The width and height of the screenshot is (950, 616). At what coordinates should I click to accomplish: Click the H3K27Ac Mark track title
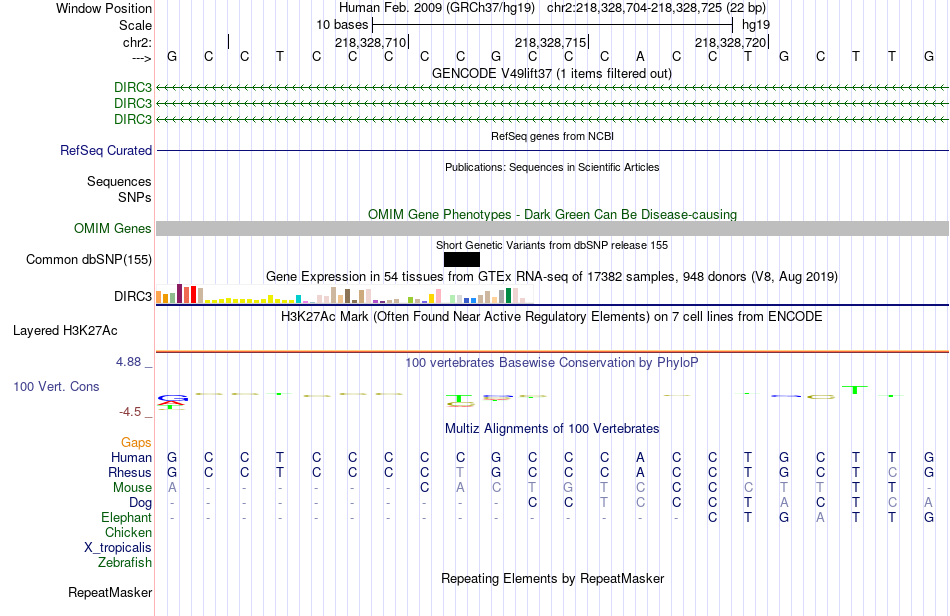tap(552, 317)
